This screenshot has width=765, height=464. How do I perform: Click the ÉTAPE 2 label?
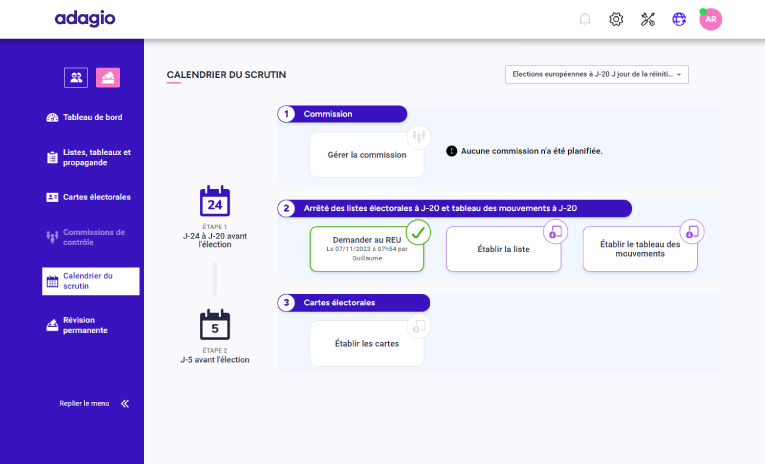215,350
